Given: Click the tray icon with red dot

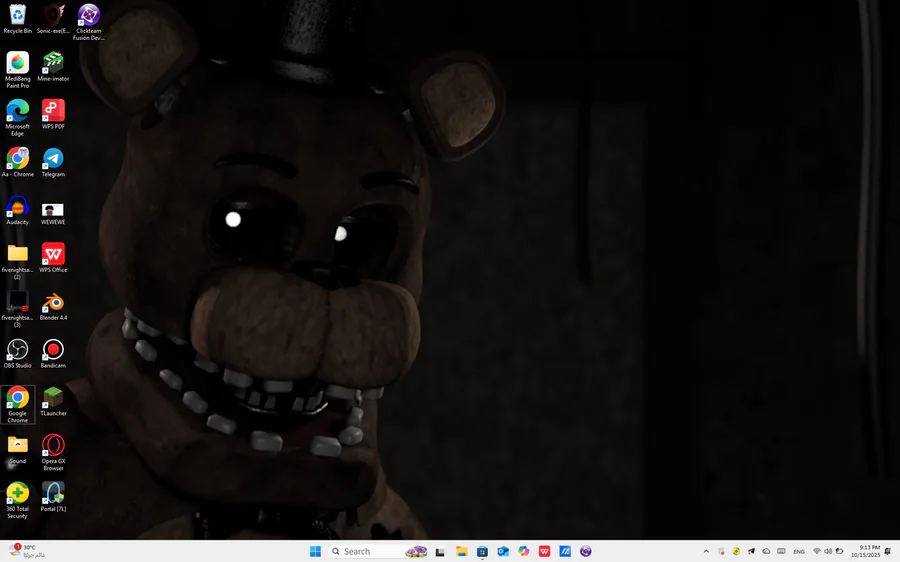Looking at the screenshot, I should click(721, 551).
